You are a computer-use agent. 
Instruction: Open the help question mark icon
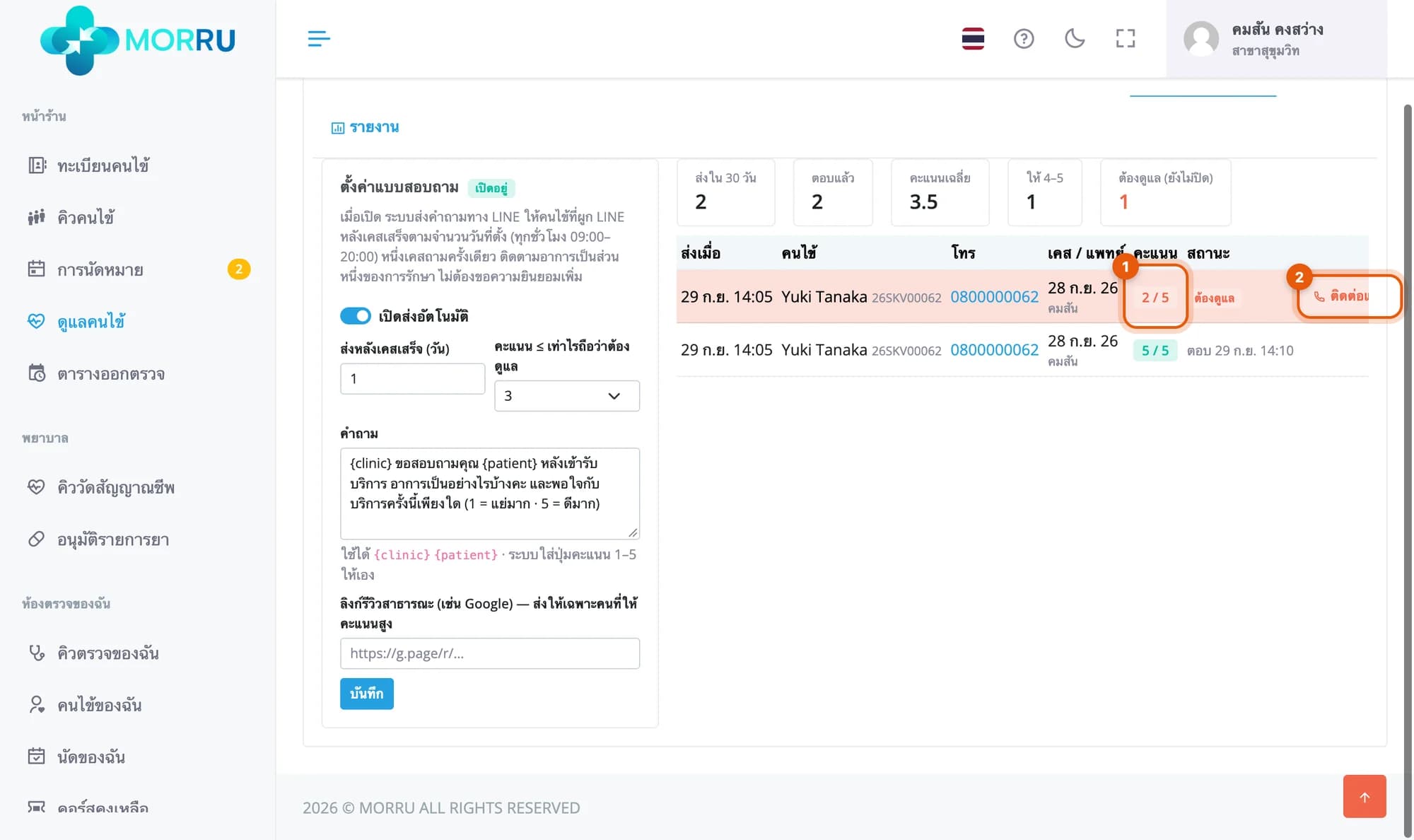point(1024,38)
